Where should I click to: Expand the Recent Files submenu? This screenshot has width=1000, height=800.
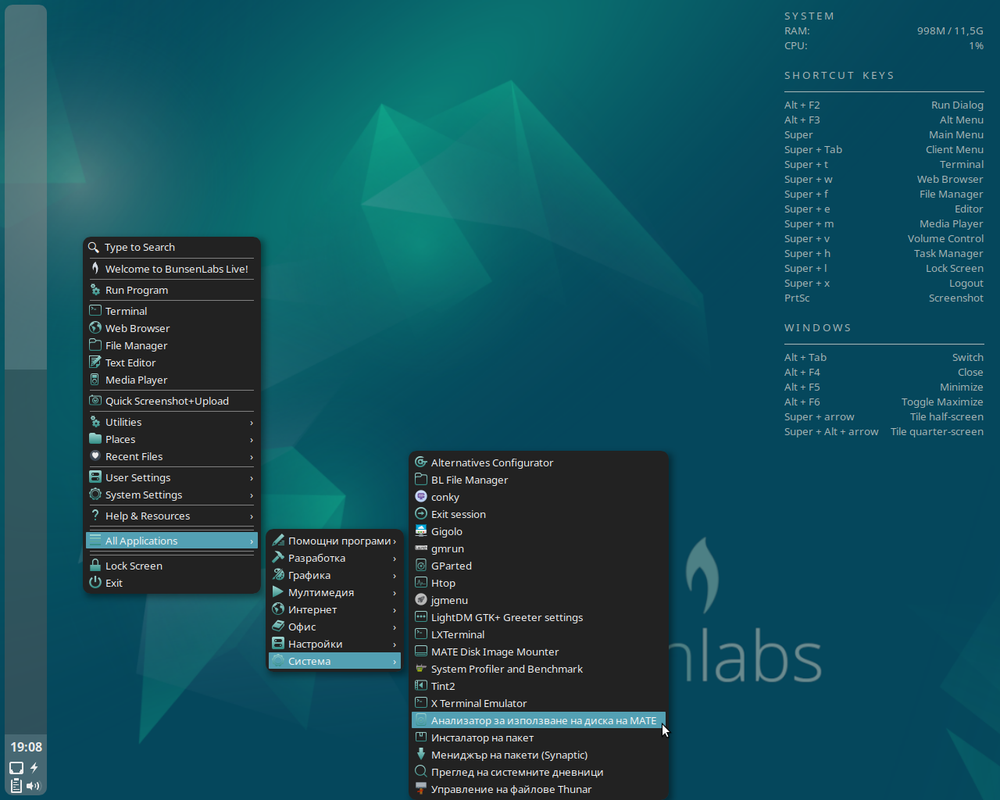pyautogui.click(x=172, y=456)
